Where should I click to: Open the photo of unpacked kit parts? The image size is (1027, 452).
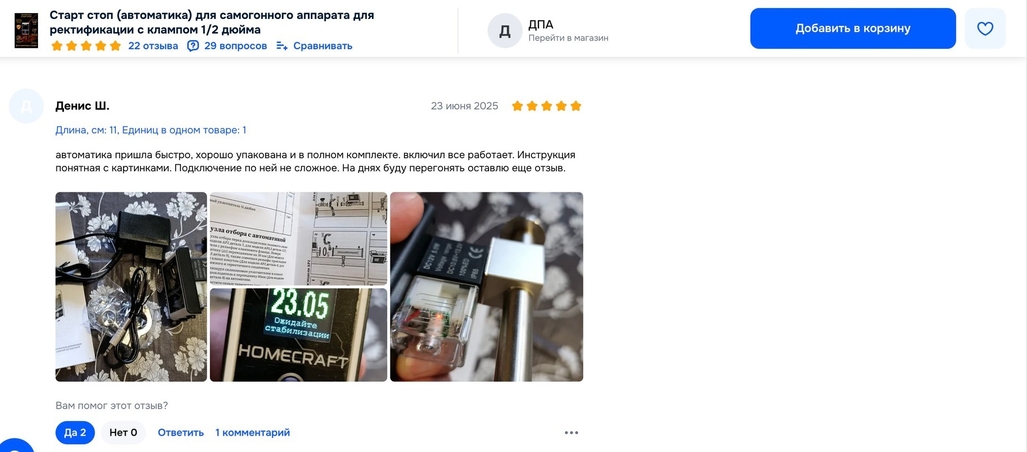(x=131, y=286)
